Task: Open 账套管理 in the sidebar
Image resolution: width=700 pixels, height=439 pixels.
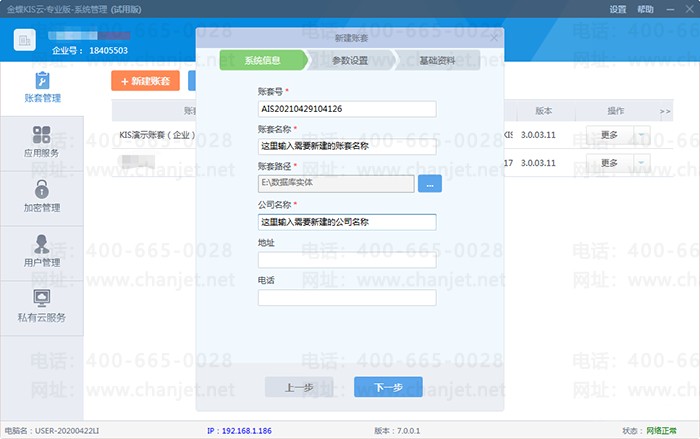Action: [x=42, y=88]
